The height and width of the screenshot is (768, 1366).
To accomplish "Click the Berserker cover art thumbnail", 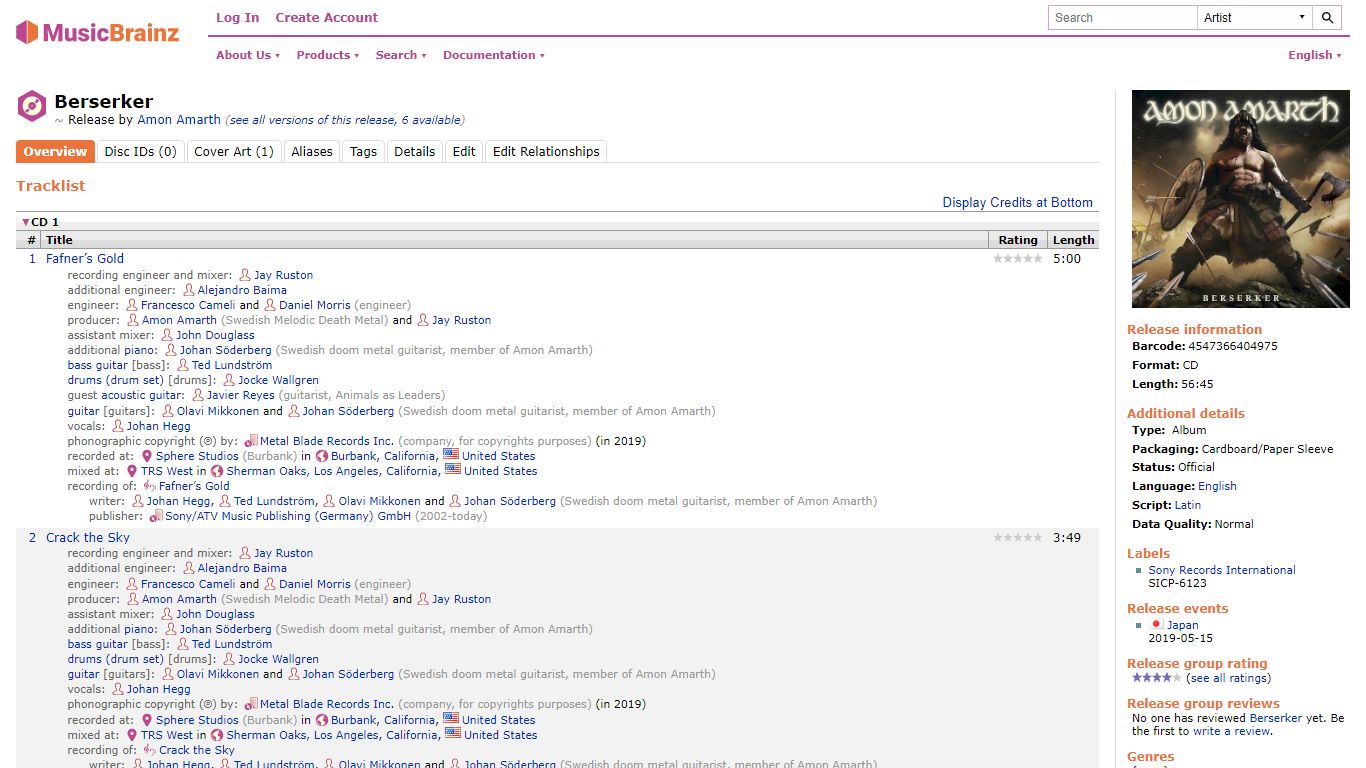I will 1240,199.
